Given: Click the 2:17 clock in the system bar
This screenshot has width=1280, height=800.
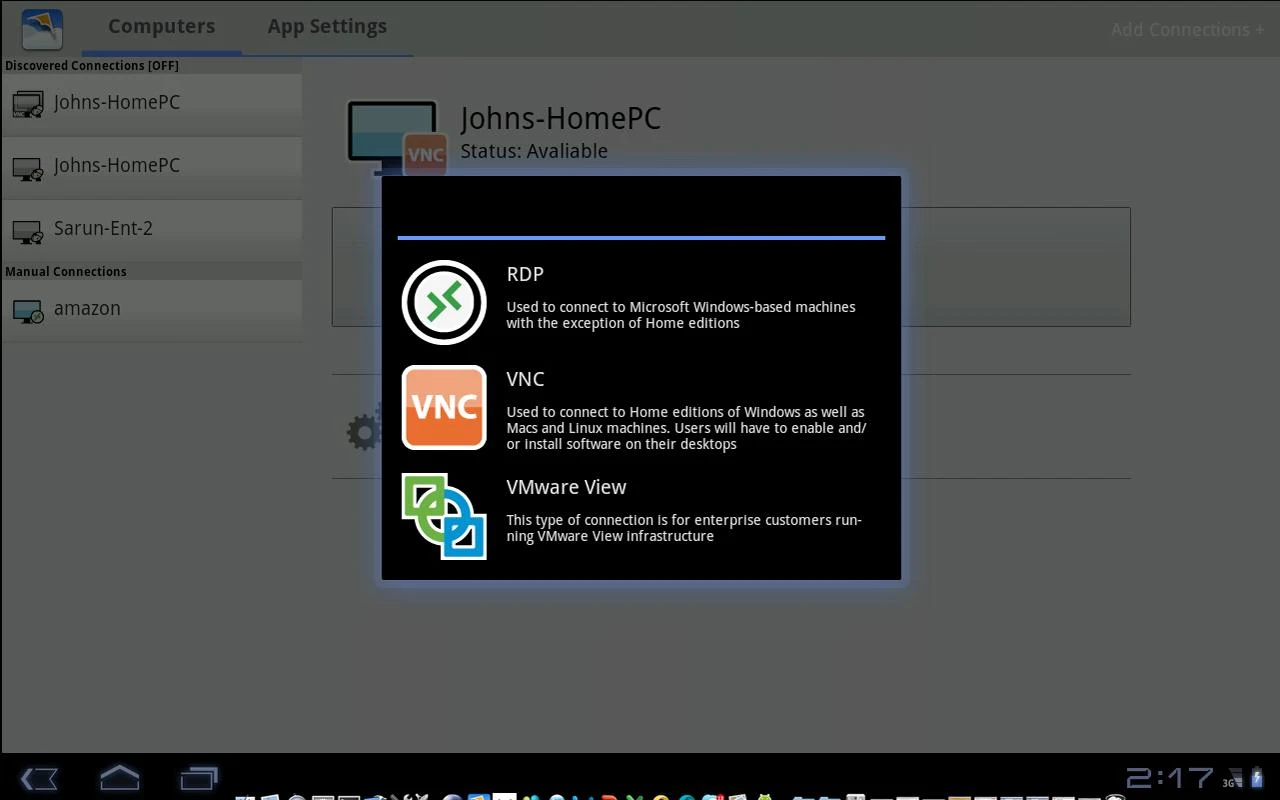Looking at the screenshot, I should tap(1170, 777).
